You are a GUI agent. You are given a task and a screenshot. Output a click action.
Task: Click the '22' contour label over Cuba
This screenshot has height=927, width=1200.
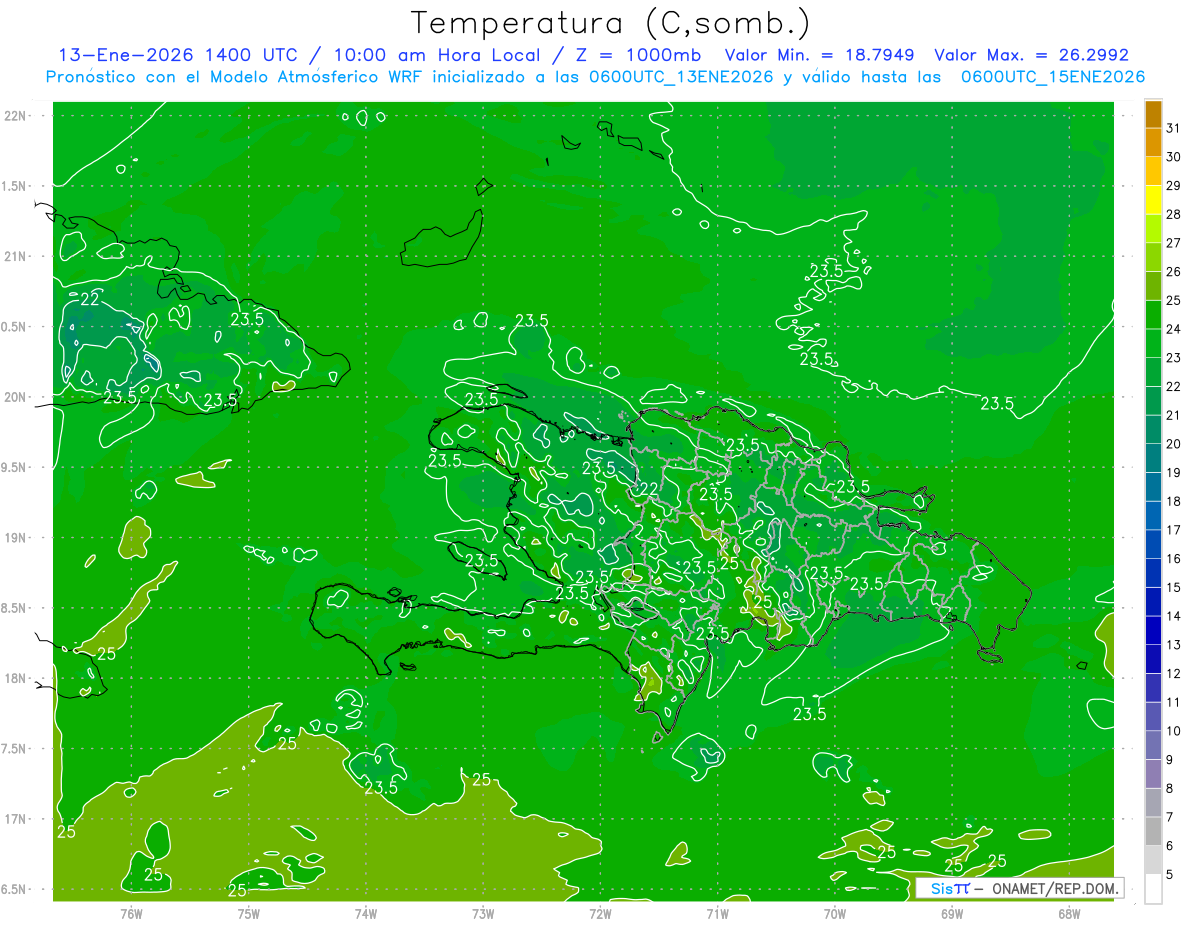(x=90, y=298)
